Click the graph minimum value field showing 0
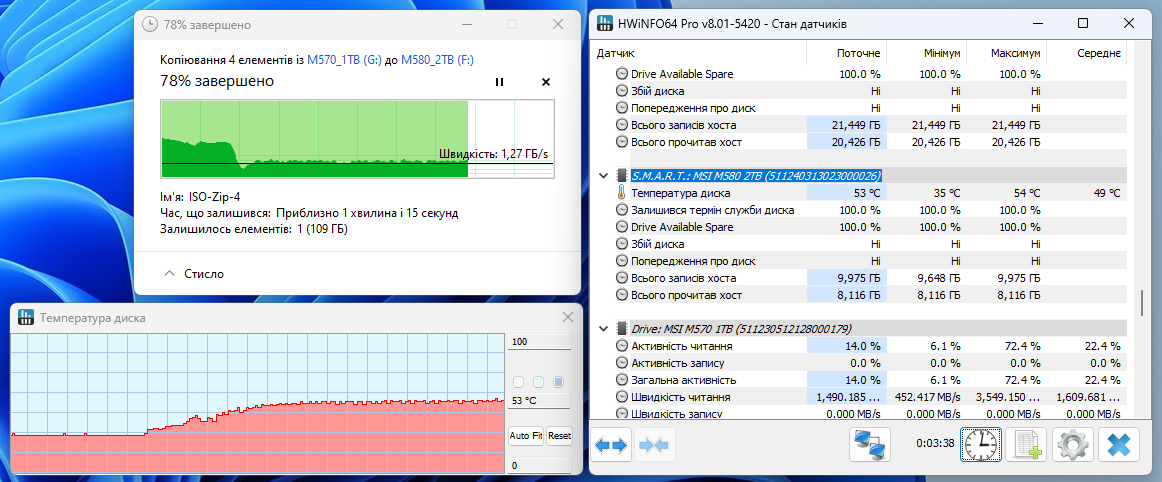1162x482 pixels. coord(540,465)
